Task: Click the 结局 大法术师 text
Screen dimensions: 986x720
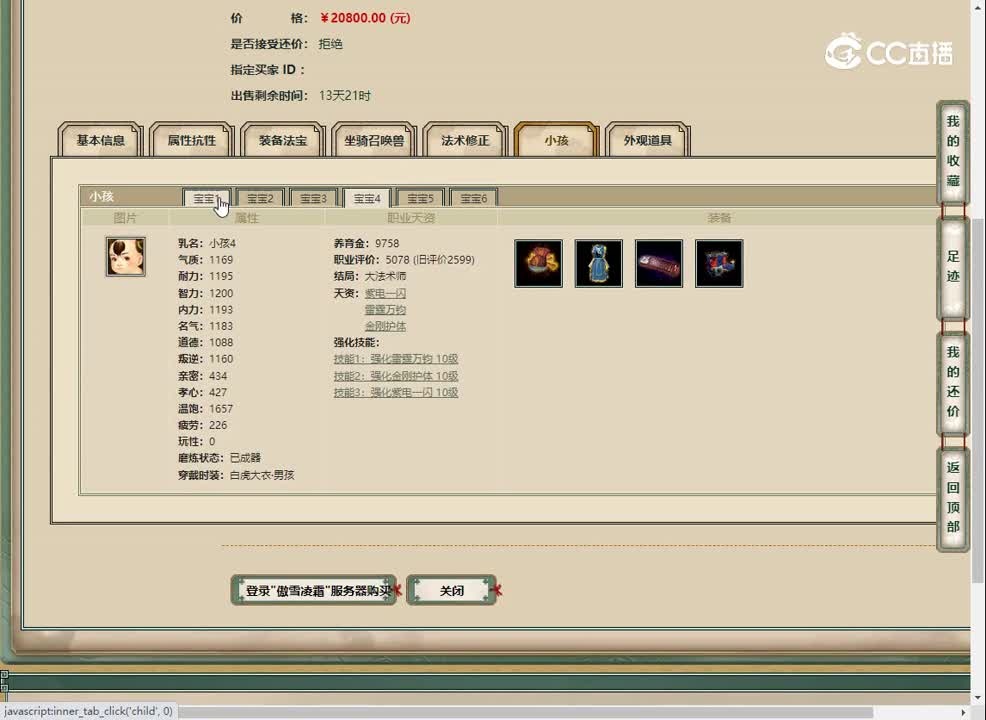Action: [x=370, y=276]
